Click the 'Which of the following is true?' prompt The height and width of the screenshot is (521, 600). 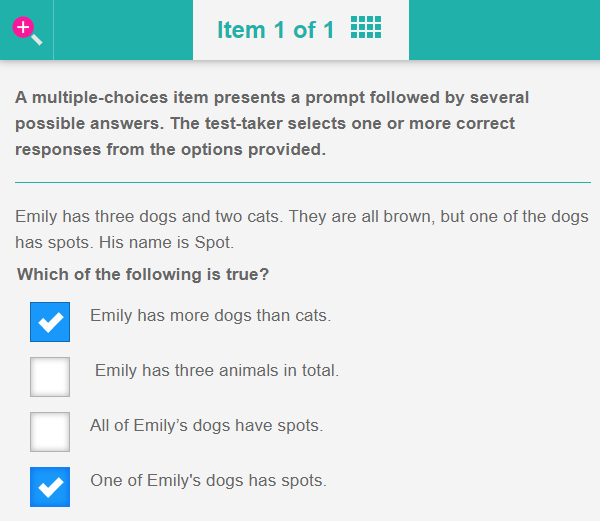(x=143, y=274)
